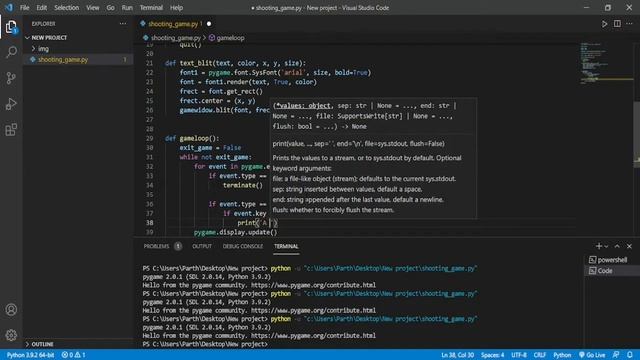
Task: Close the terminal panel
Action: 629,246
